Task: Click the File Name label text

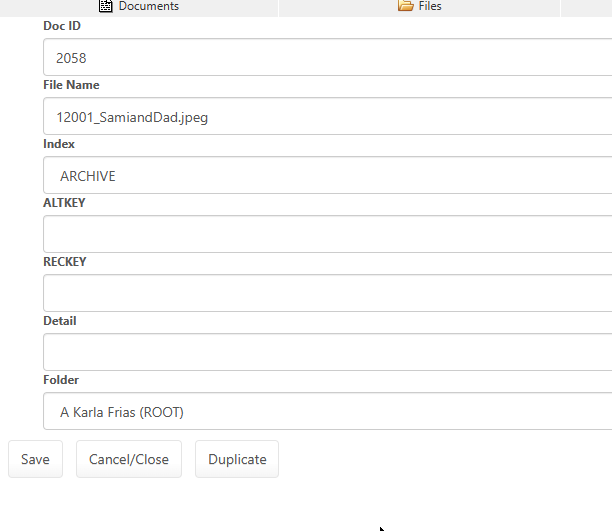Action: pyautogui.click(x=71, y=85)
